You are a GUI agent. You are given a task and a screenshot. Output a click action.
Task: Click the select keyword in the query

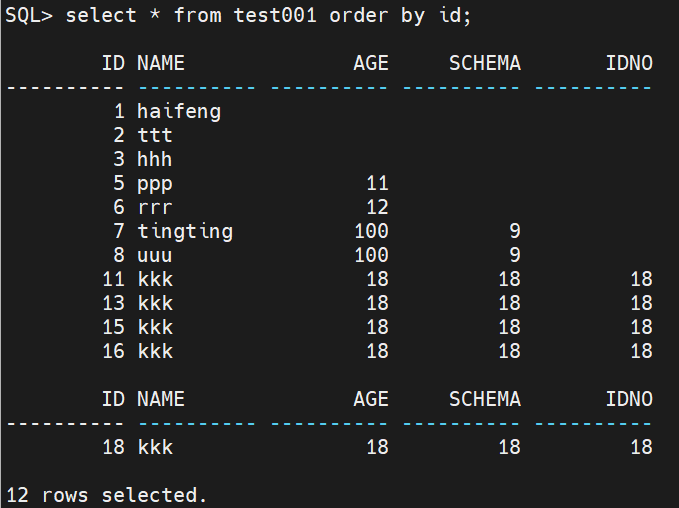coord(101,17)
